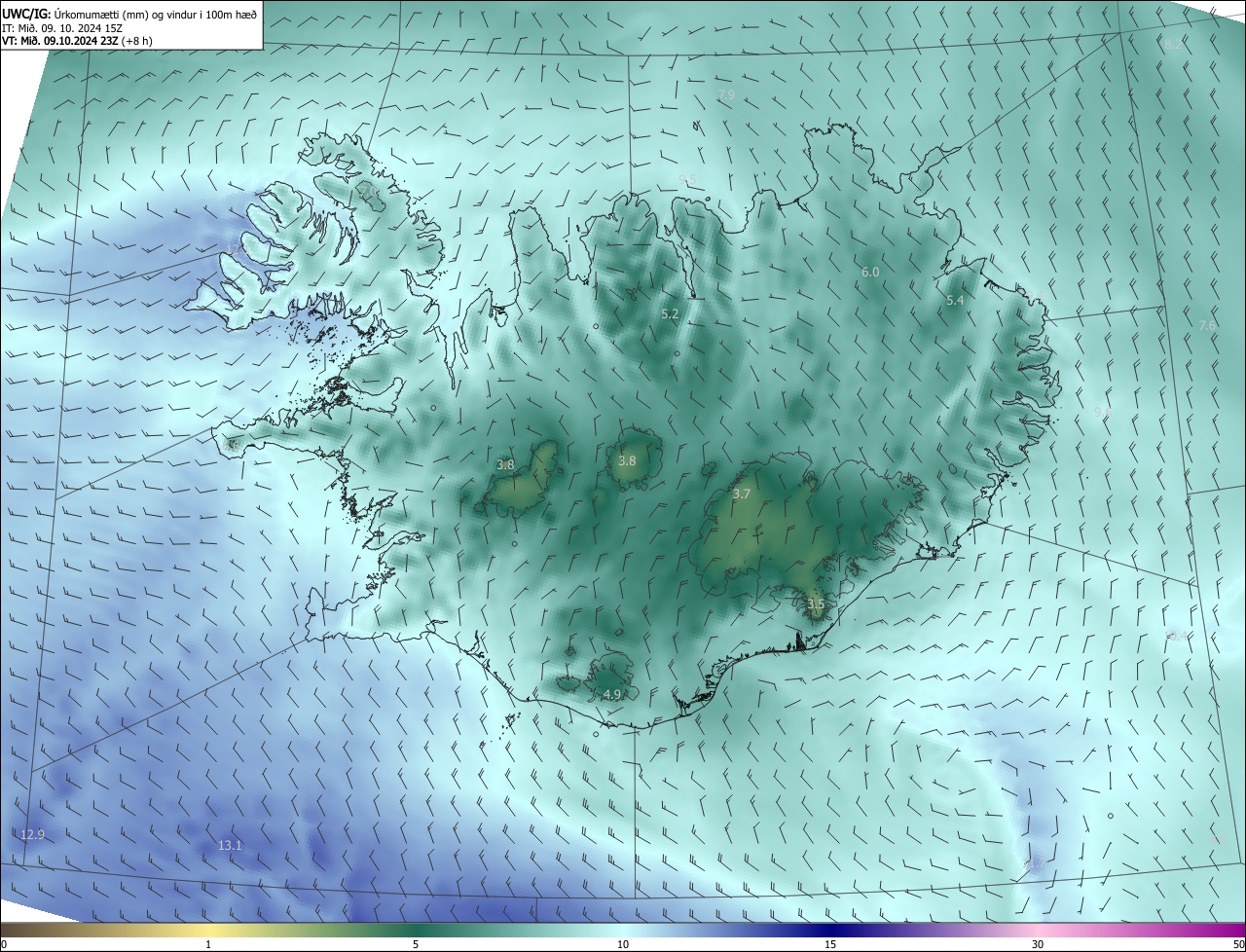
Task: Click the 5.4 value in east Iceland
Action: tap(955, 301)
